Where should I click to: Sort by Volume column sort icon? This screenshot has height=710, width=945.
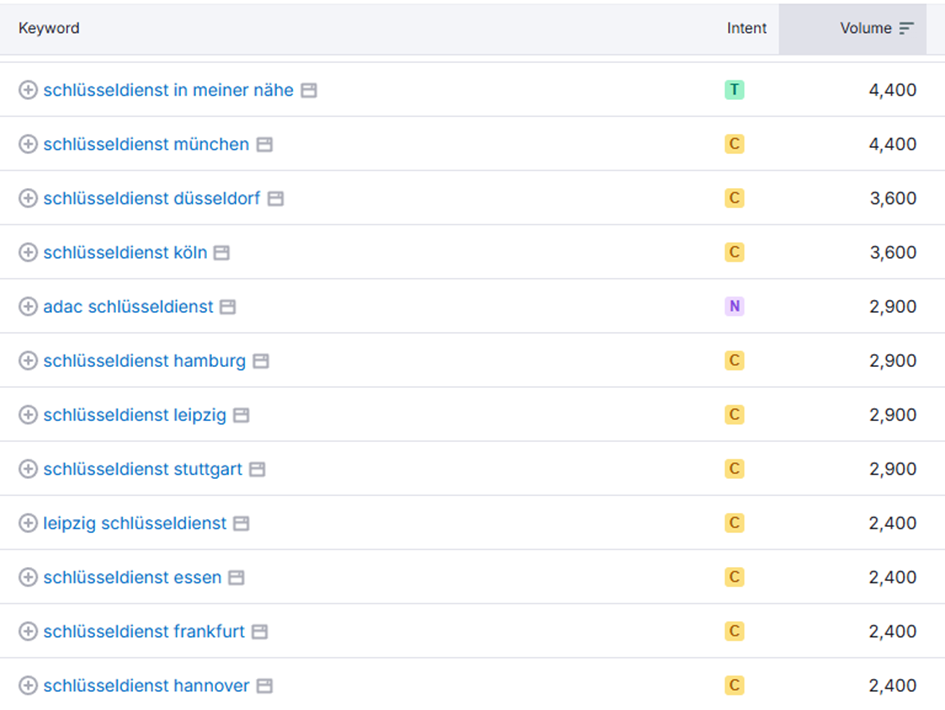coord(906,28)
